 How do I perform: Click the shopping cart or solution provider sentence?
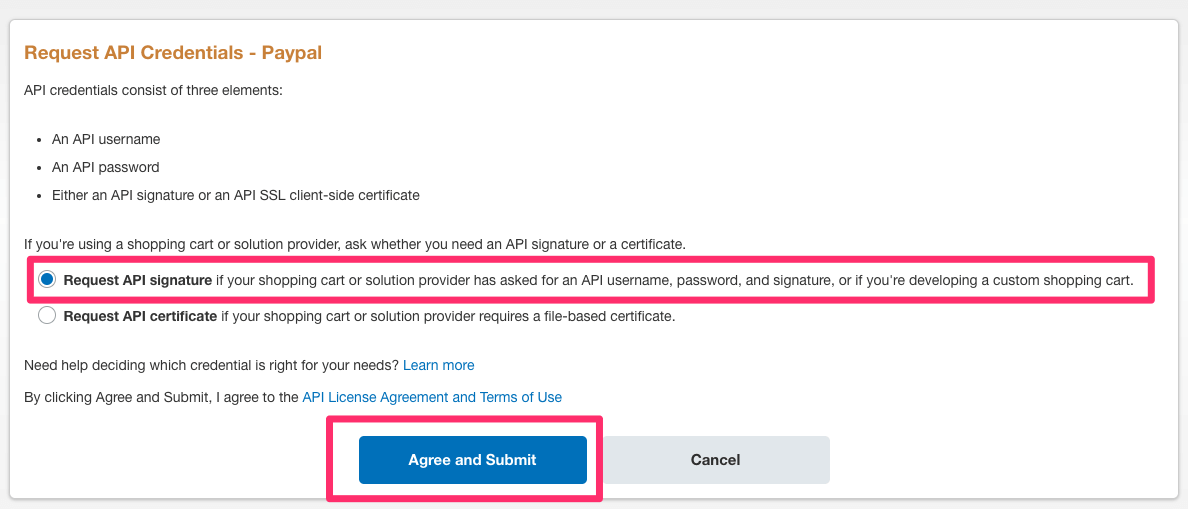coord(200,243)
